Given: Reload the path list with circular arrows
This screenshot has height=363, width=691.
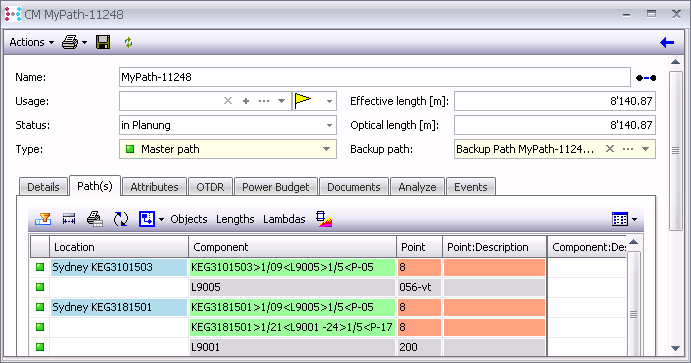Looking at the screenshot, I should tap(121, 219).
